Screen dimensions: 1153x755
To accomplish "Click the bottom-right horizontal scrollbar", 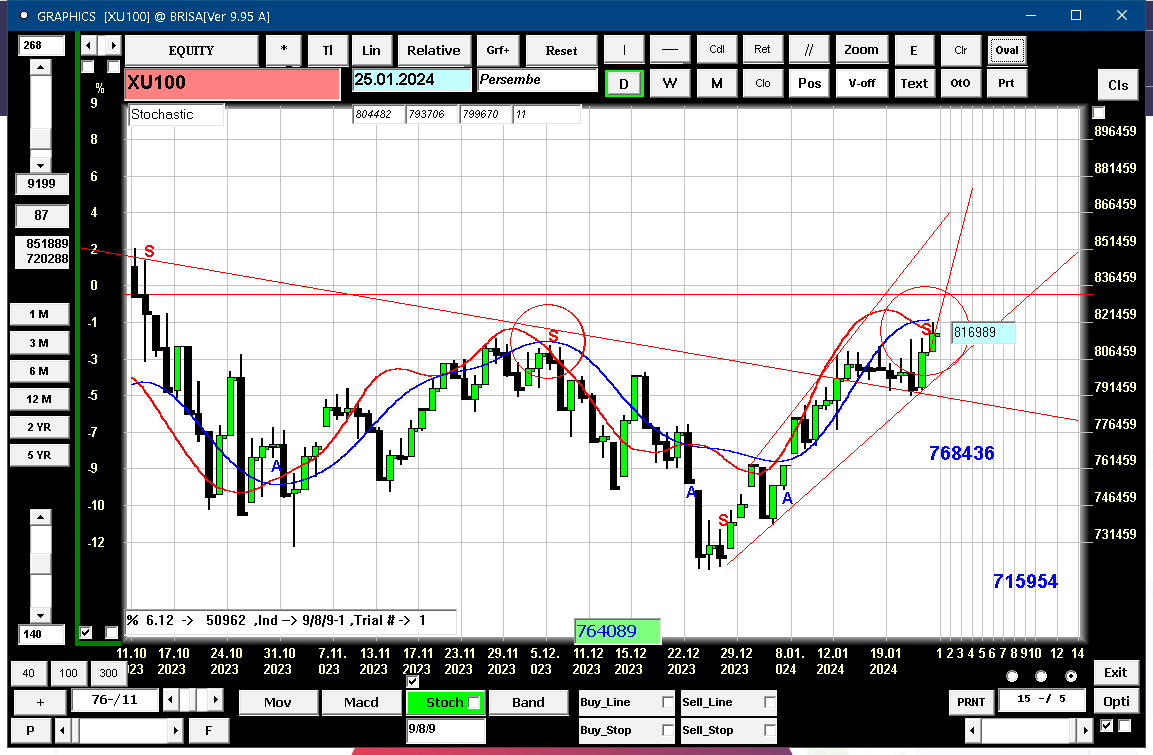I will coord(1028,731).
